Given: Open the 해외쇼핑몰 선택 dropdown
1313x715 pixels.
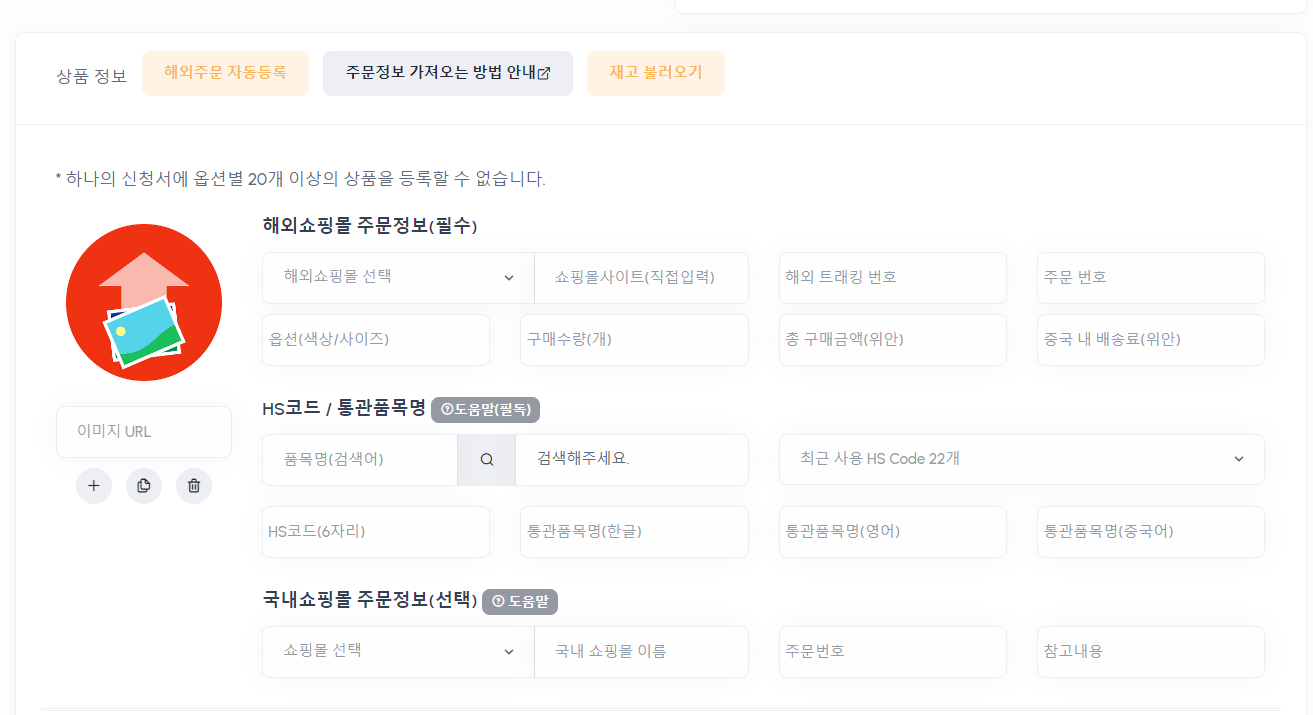Looking at the screenshot, I should (x=398, y=278).
